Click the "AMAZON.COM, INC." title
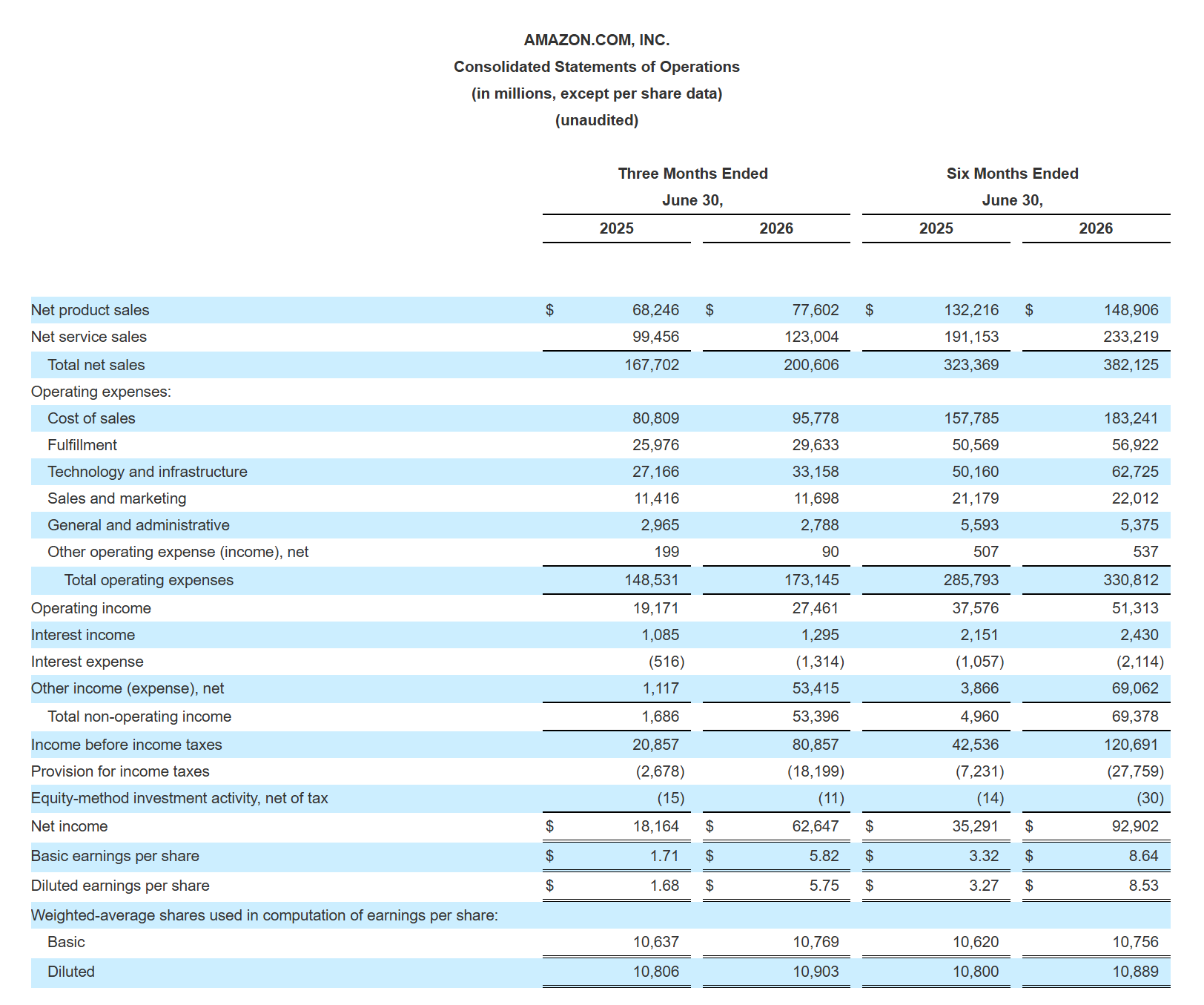This screenshot has height=1005, width=1204. point(597,40)
